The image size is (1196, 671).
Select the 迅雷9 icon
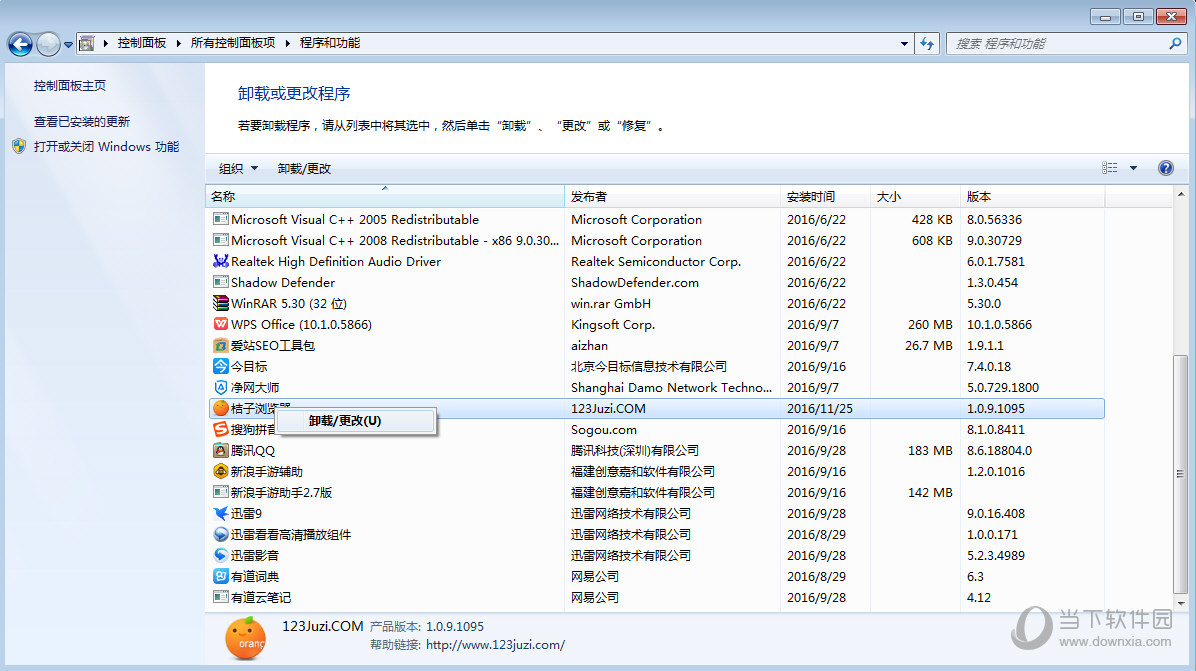(x=221, y=513)
